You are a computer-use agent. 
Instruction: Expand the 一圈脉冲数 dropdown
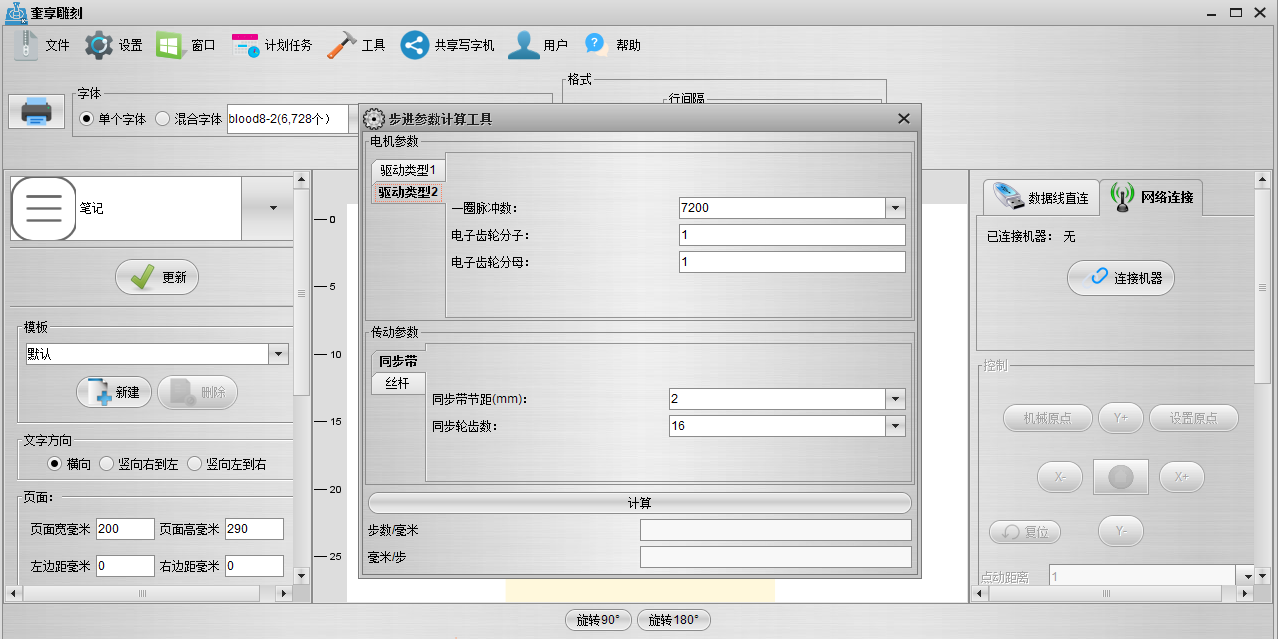[x=895, y=208]
